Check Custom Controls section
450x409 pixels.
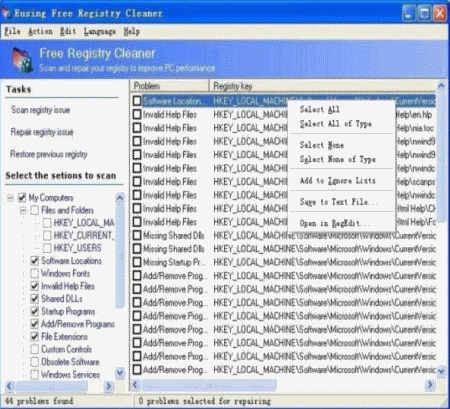tap(34, 349)
